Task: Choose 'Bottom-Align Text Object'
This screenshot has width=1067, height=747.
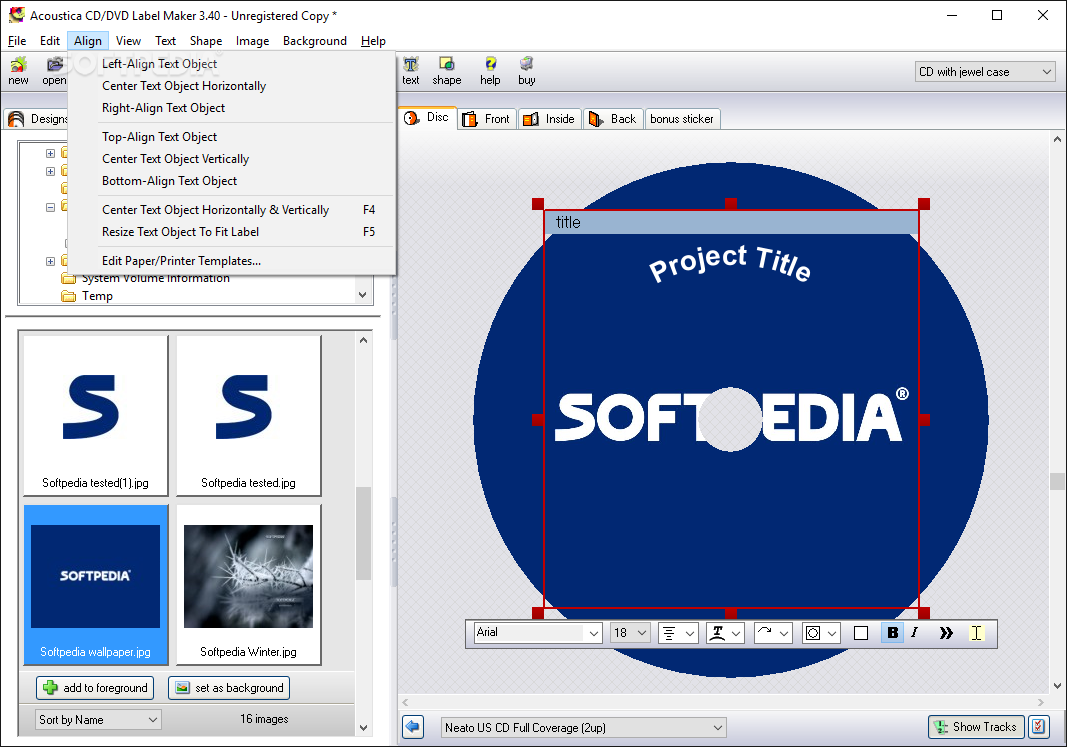Action: coord(231,180)
